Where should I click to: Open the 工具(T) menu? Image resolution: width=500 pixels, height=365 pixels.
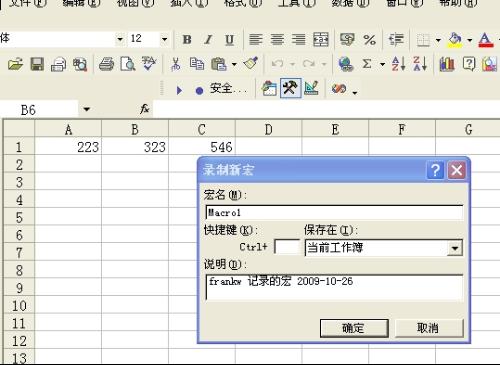click(x=297, y=3)
